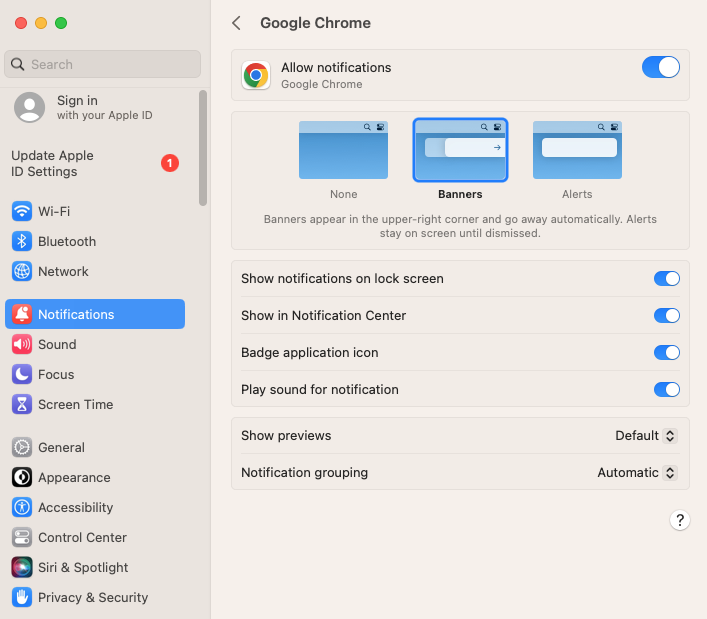Image resolution: width=707 pixels, height=619 pixels.
Task: Open Wi-Fi settings pane
Action: (95, 211)
